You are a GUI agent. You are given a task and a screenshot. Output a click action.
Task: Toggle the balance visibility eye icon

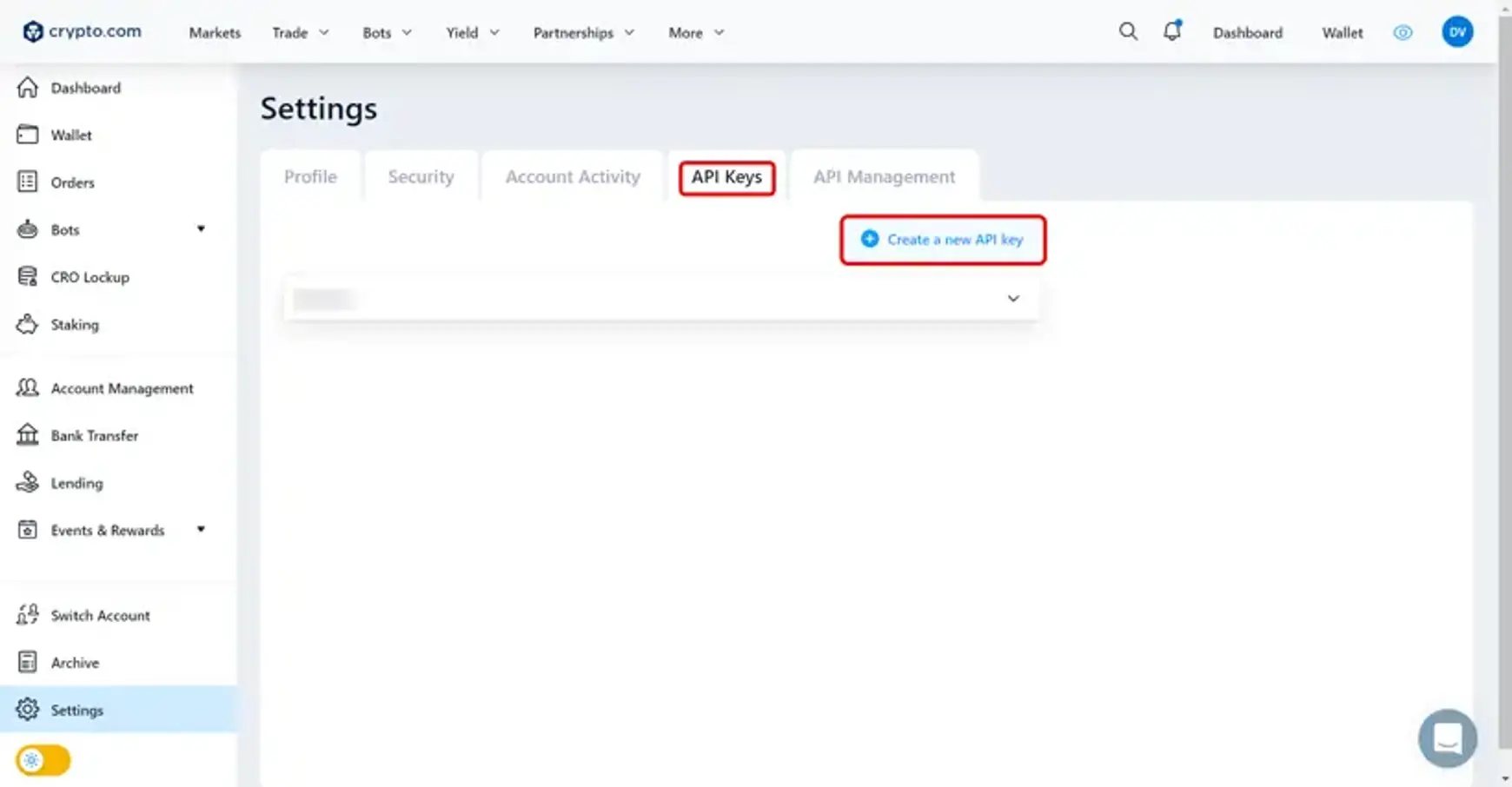coord(1403,32)
